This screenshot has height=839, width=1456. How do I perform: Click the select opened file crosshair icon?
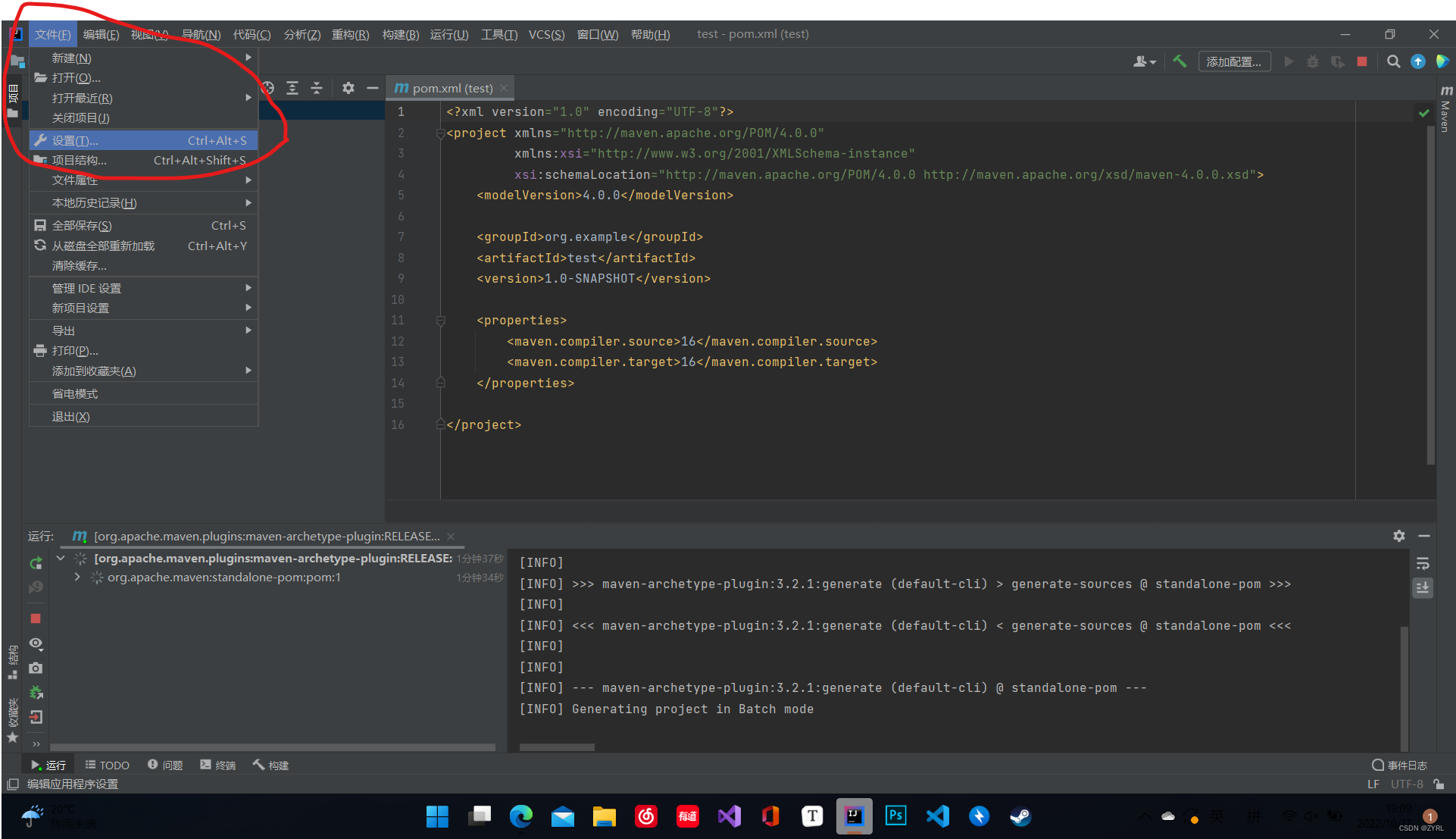pos(267,88)
